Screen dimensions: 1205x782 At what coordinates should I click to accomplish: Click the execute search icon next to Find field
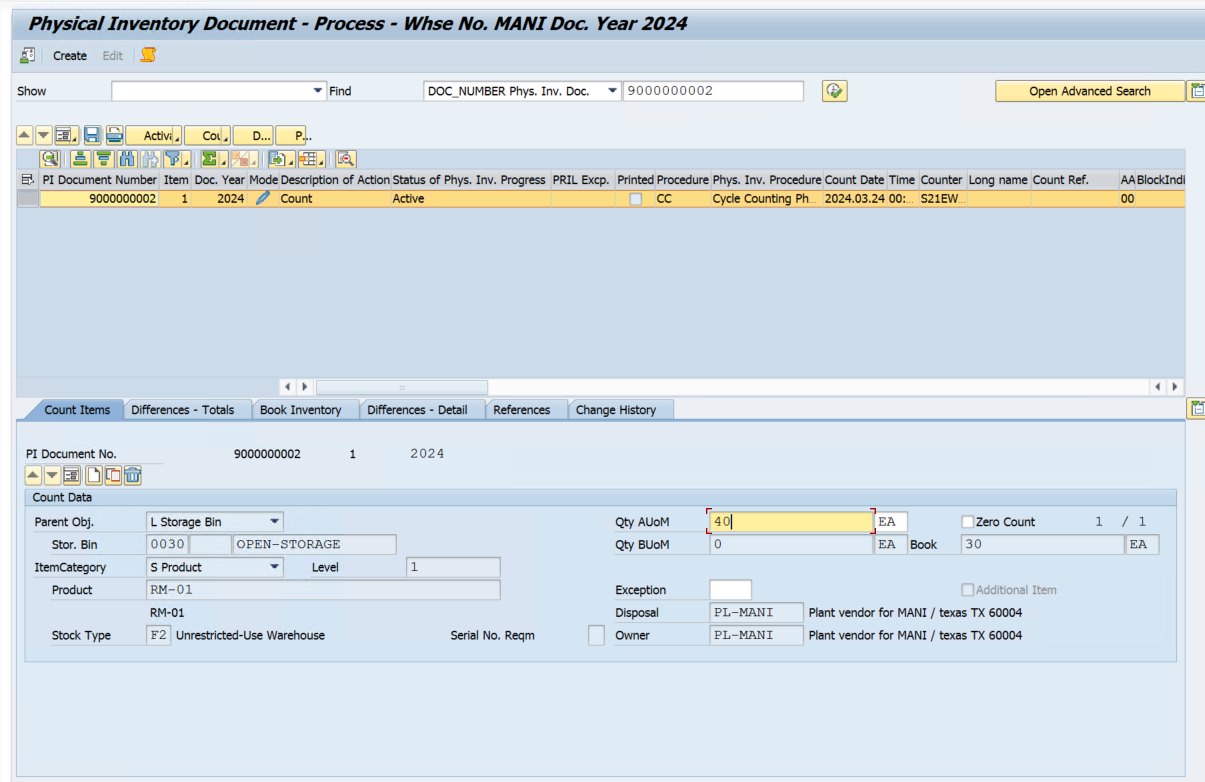pos(835,91)
